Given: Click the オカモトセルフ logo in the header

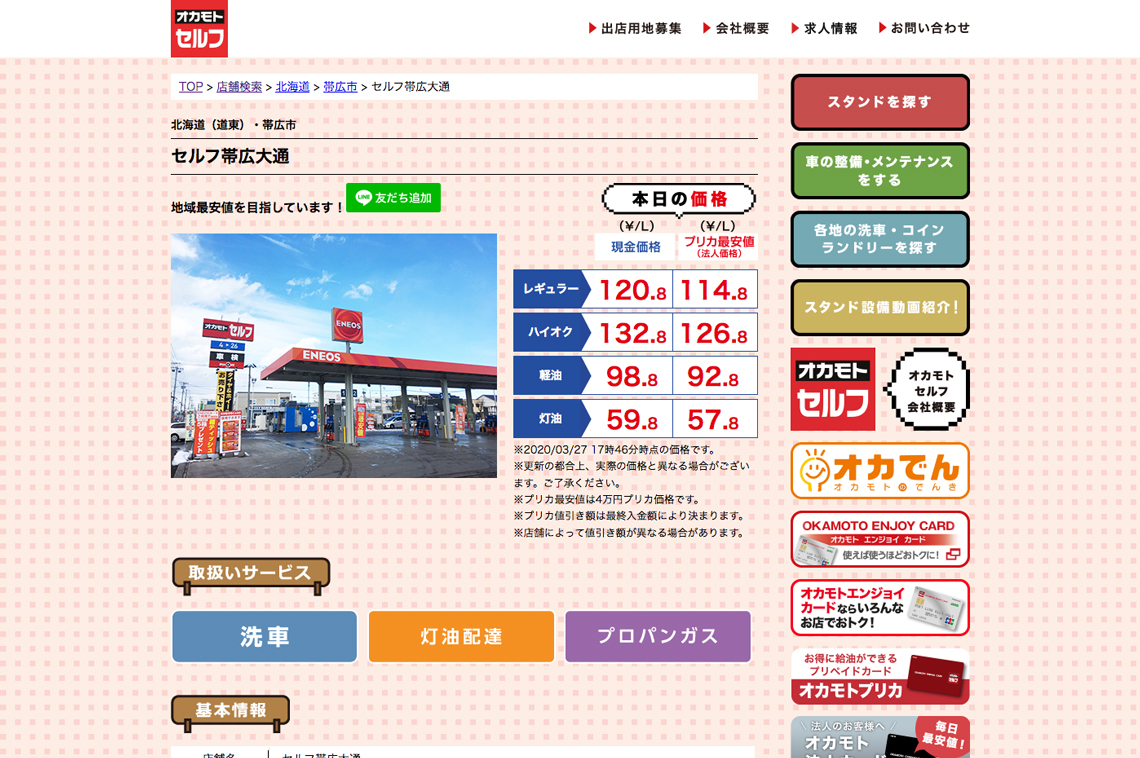Looking at the screenshot, I should pyautogui.click(x=199, y=28).
